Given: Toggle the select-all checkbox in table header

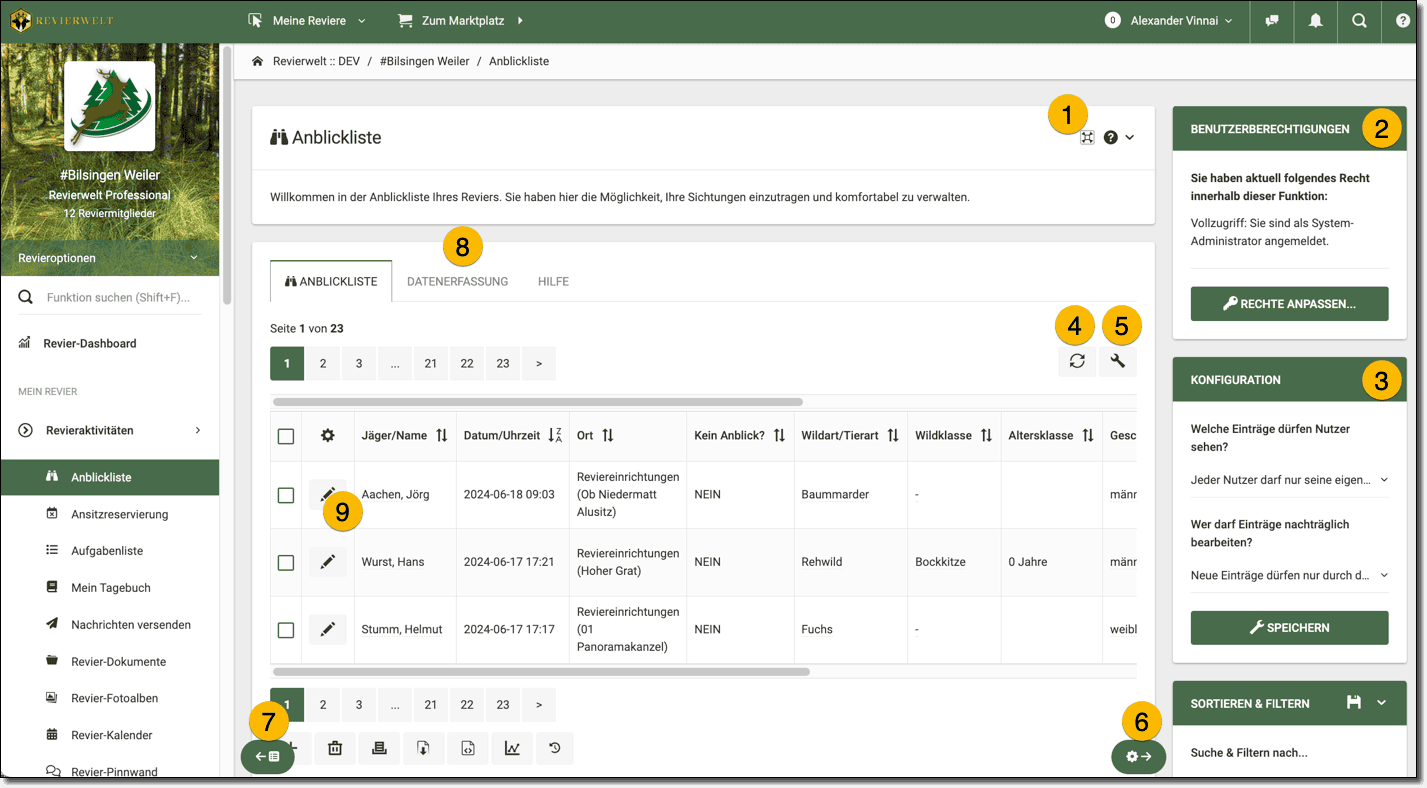Looking at the screenshot, I should [x=286, y=436].
